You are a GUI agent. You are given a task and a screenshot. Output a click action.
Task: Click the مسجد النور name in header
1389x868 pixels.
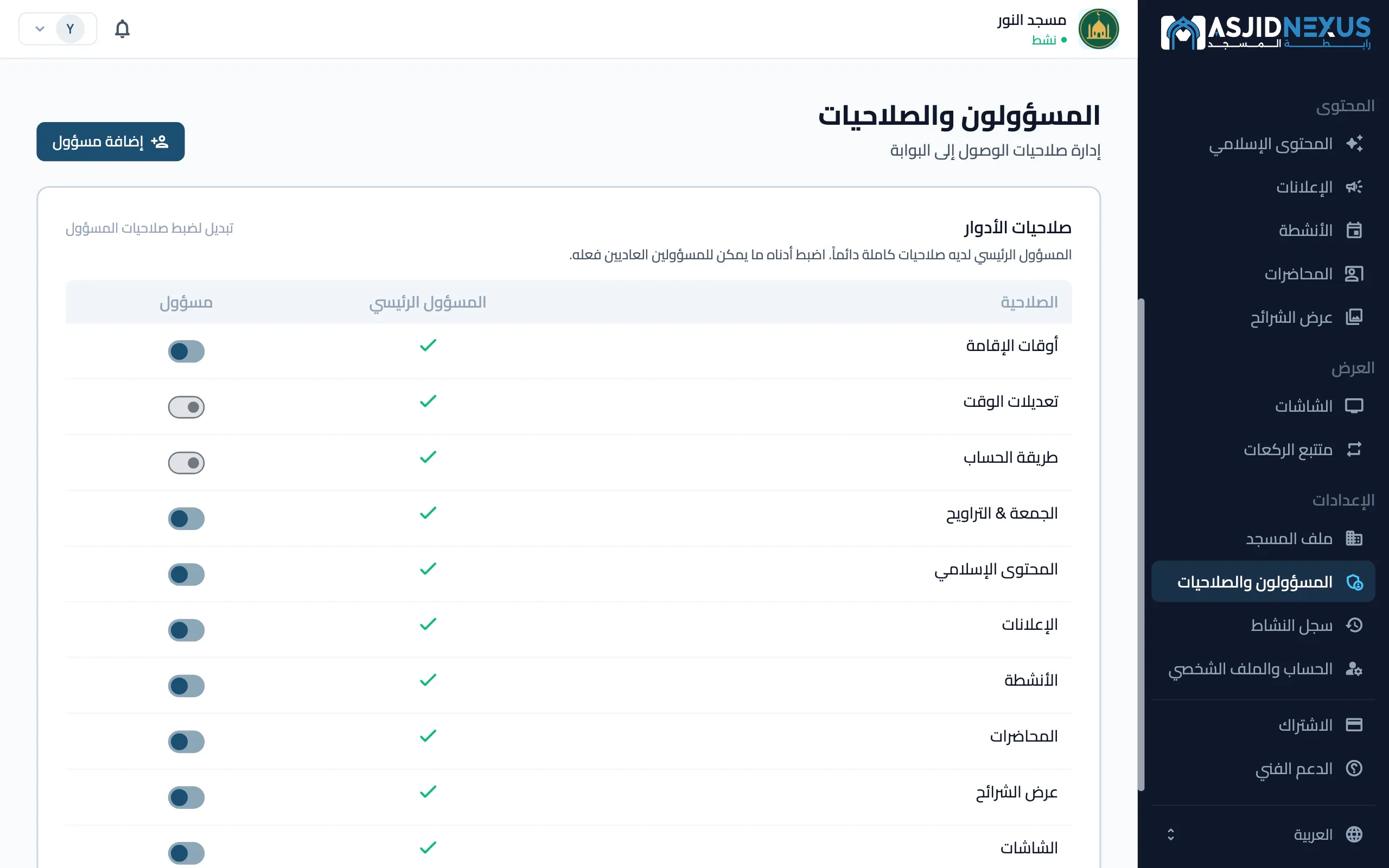[x=1031, y=20]
